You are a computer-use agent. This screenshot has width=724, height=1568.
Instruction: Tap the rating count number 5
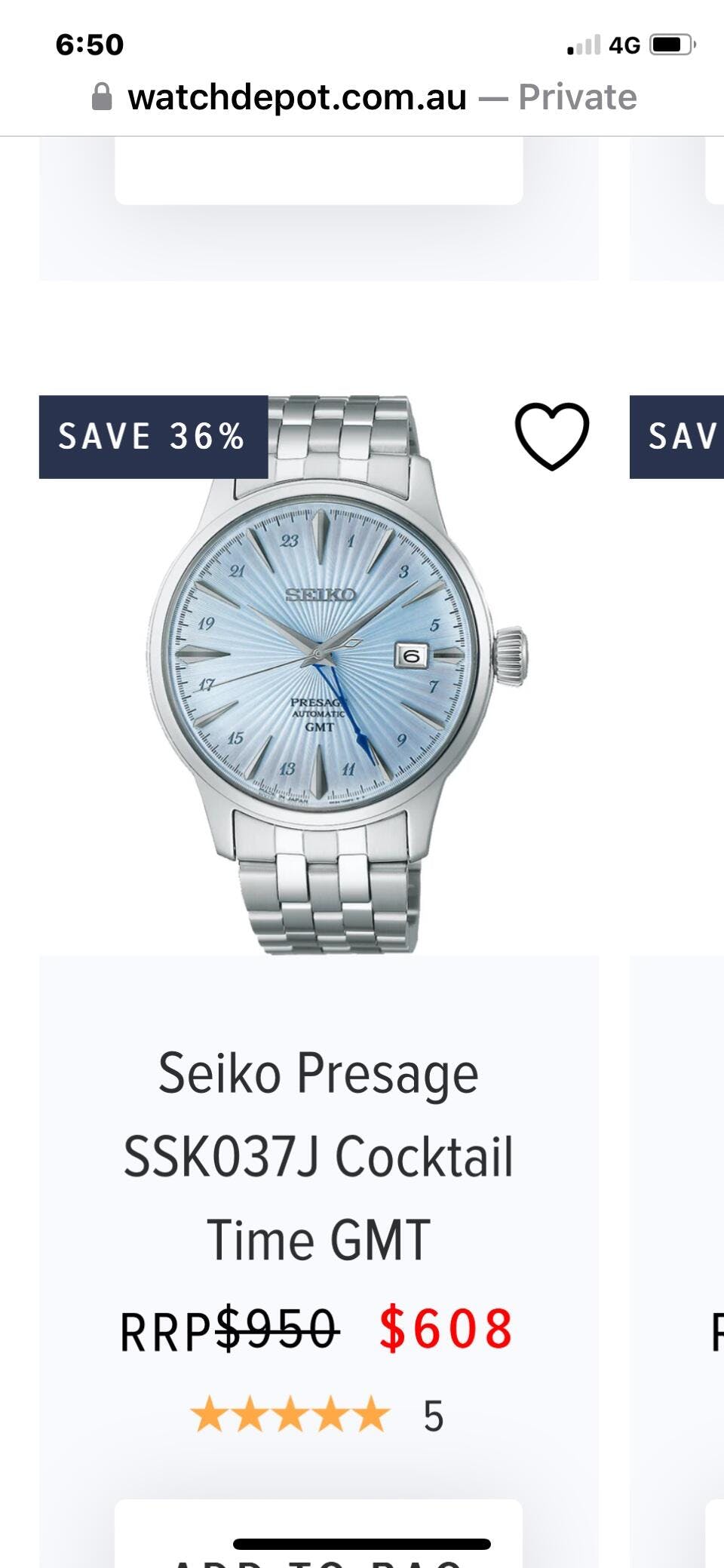coord(433,1416)
